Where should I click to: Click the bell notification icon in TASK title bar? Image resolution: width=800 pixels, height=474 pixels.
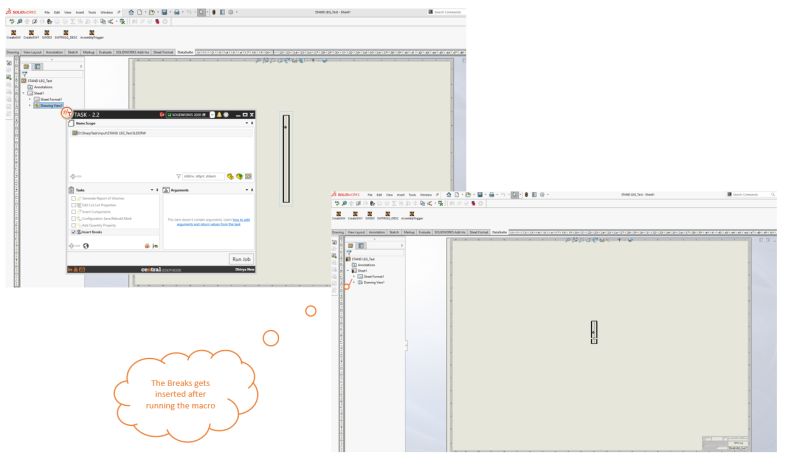click(219, 115)
